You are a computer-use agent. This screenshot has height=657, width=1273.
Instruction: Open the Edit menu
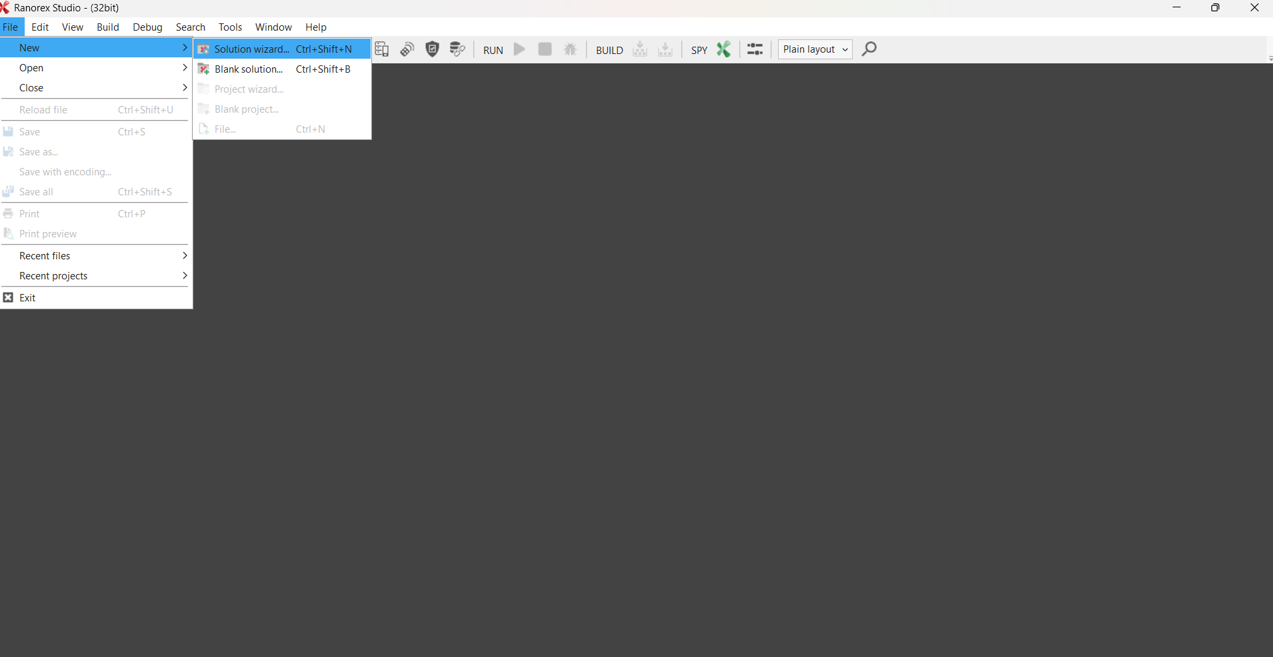[x=40, y=27]
